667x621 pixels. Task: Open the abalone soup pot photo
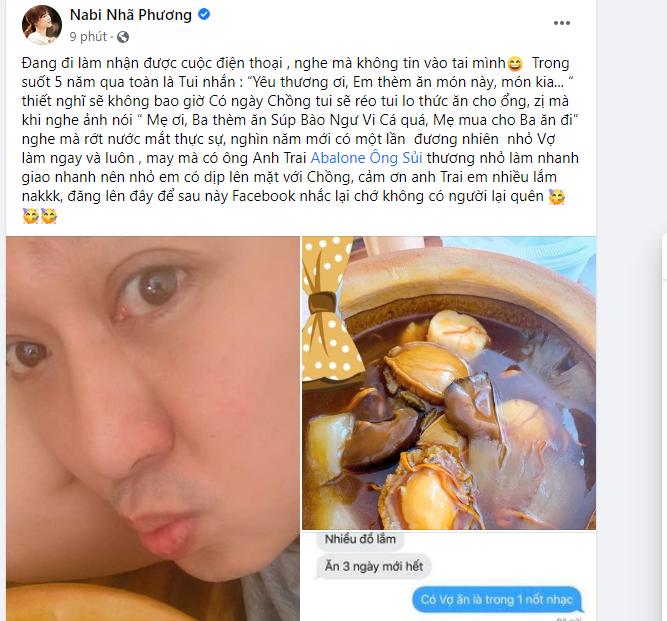449,383
